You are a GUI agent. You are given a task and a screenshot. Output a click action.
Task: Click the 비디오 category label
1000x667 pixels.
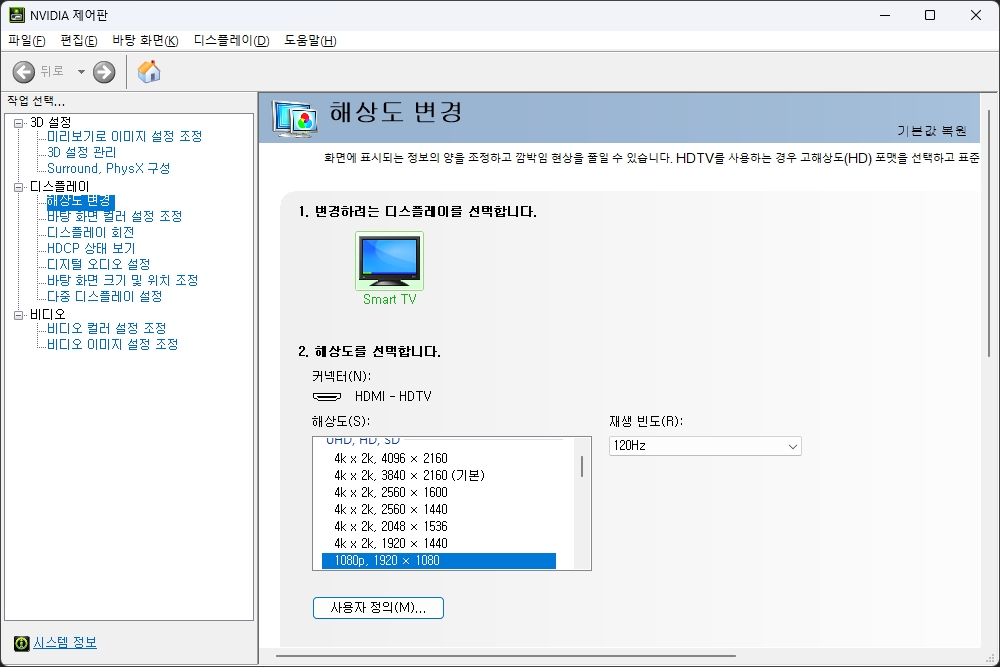[48, 314]
